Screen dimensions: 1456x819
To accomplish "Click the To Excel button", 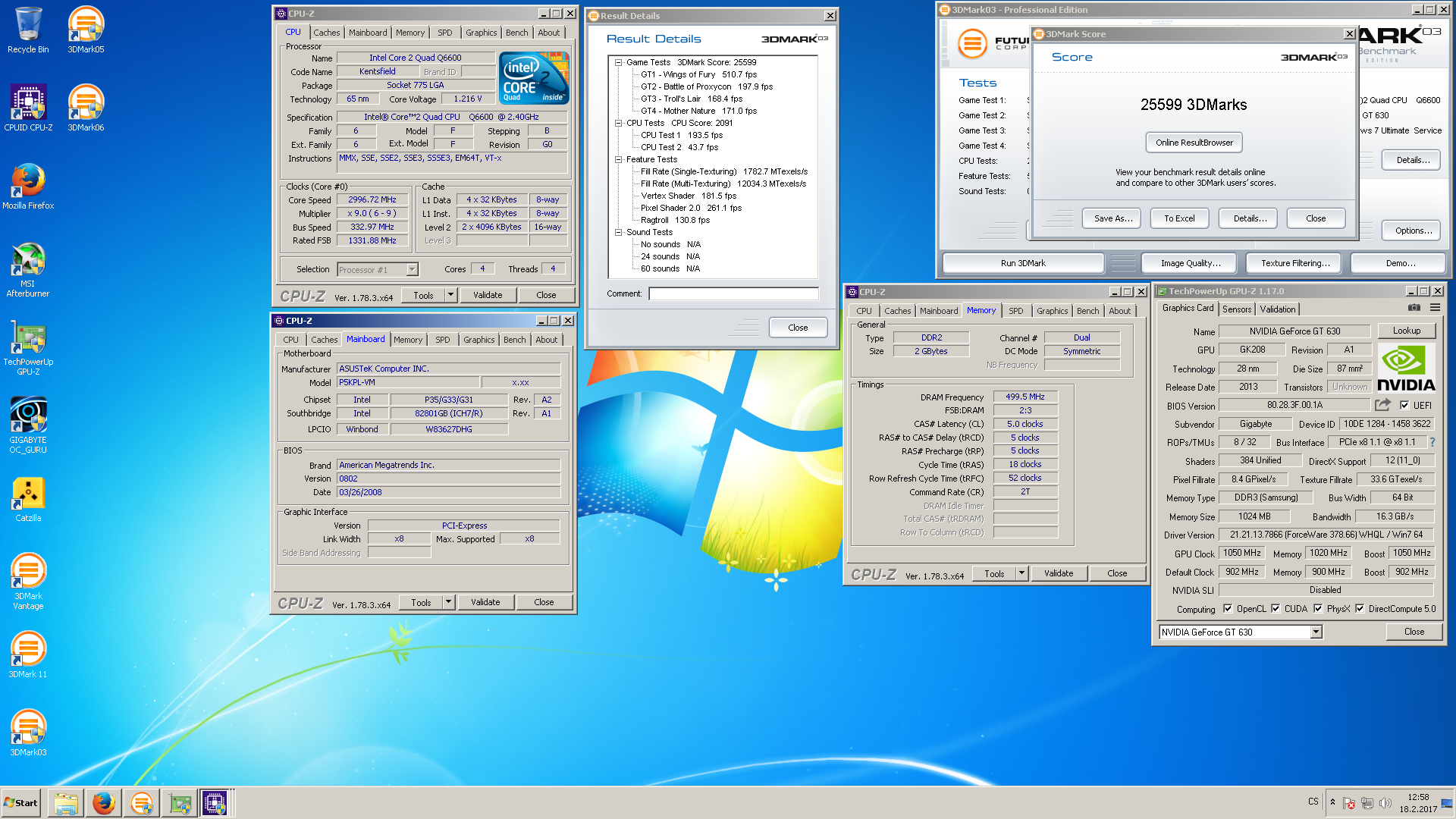I will pos(1179,218).
